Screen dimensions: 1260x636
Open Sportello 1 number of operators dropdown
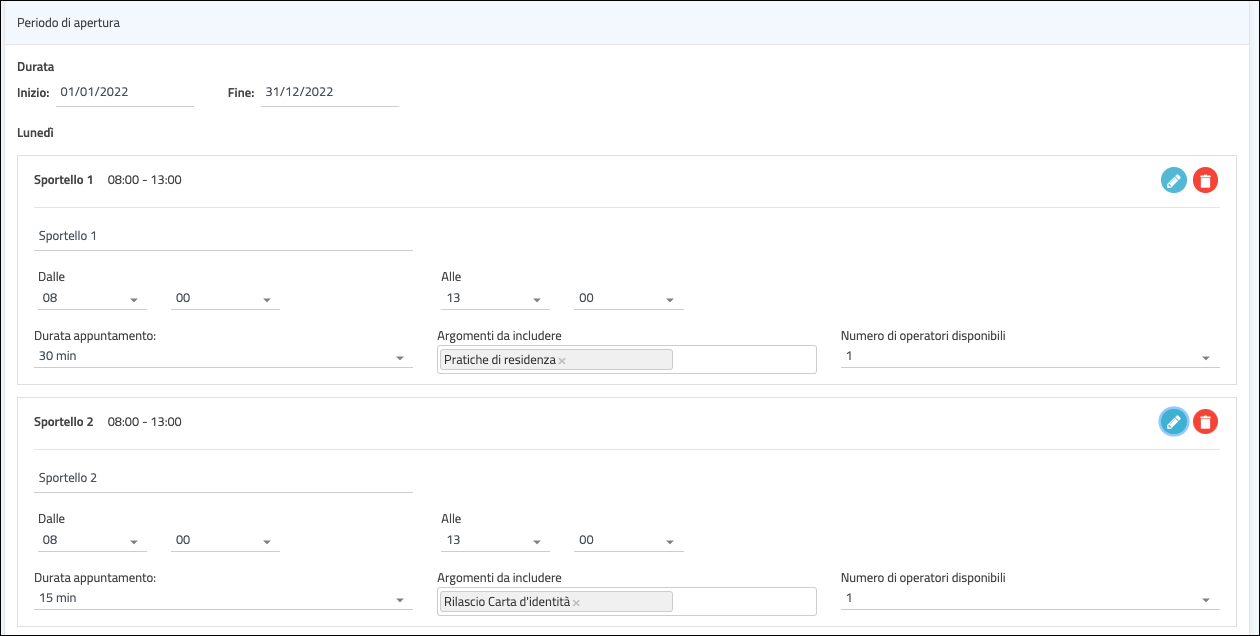coord(1029,357)
